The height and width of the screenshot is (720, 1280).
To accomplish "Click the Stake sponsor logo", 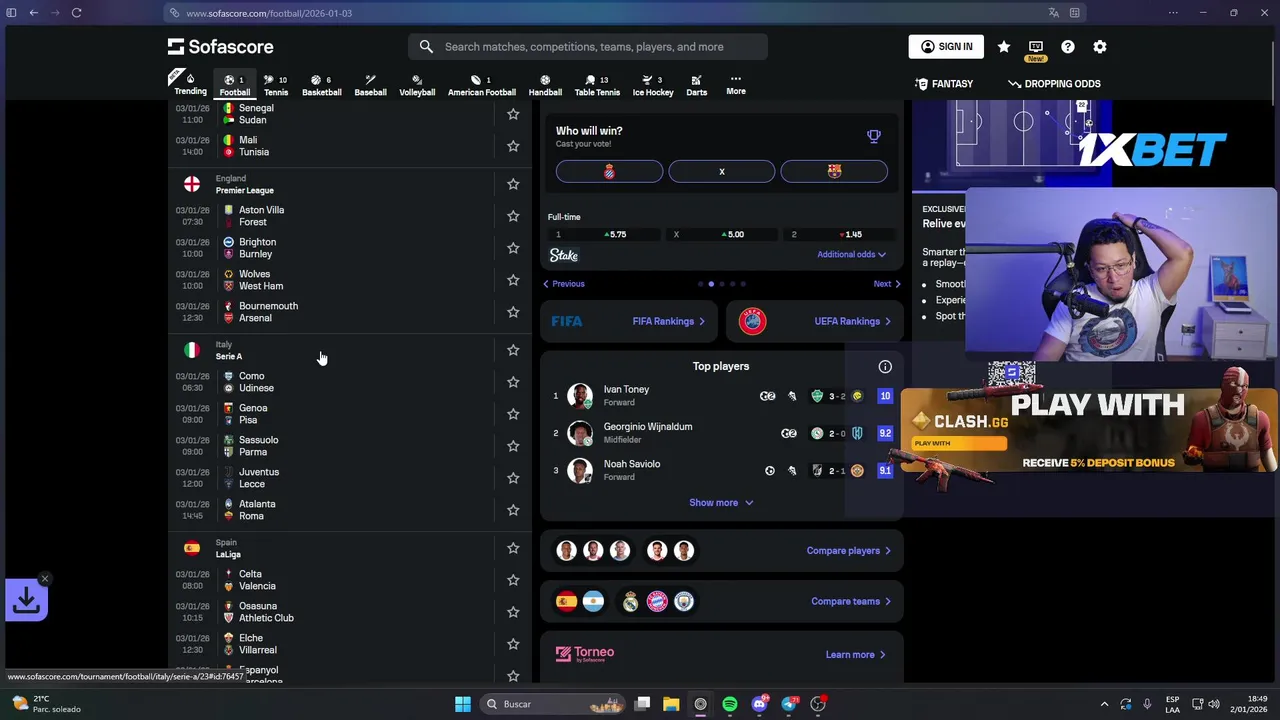I will pyautogui.click(x=564, y=255).
